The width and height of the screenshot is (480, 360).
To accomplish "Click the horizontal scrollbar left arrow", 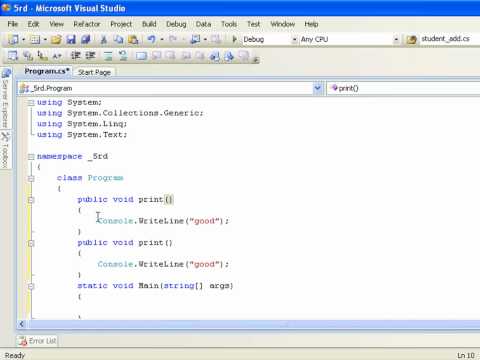I will (x=22, y=324).
